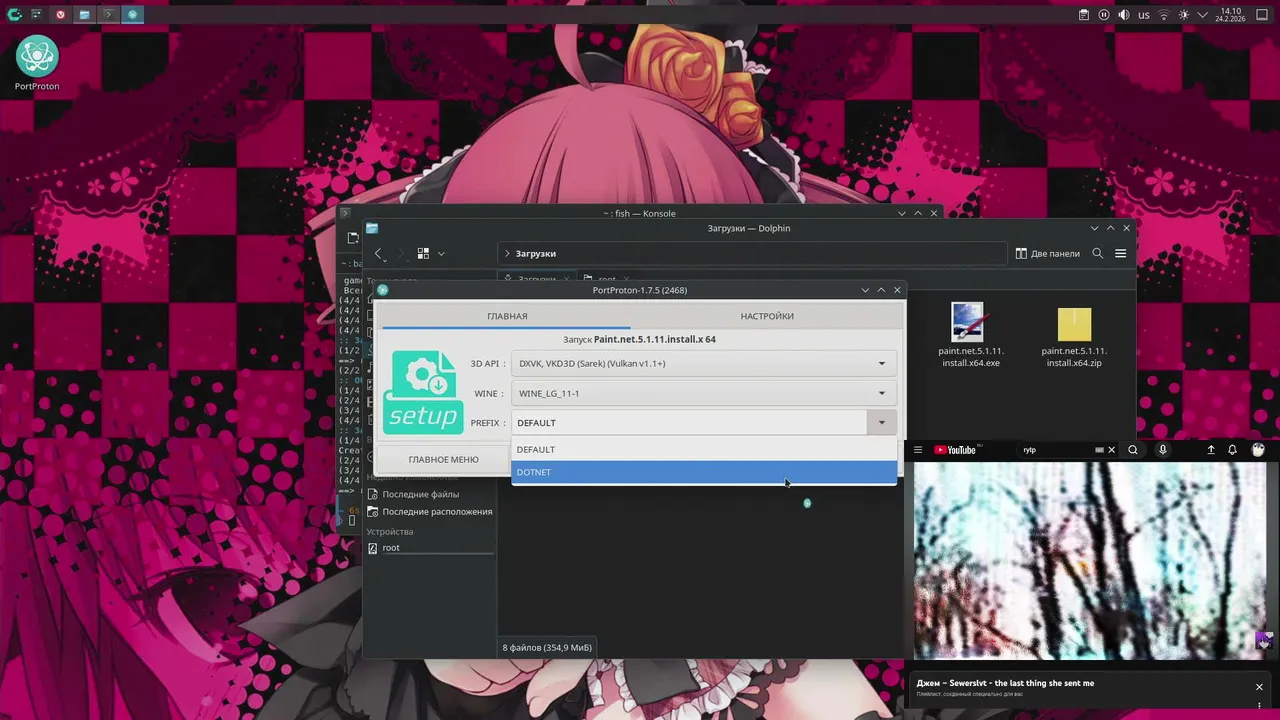Open the 3D API combo box
Image resolution: width=1280 pixels, height=720 pixels.
click(703, 363)
